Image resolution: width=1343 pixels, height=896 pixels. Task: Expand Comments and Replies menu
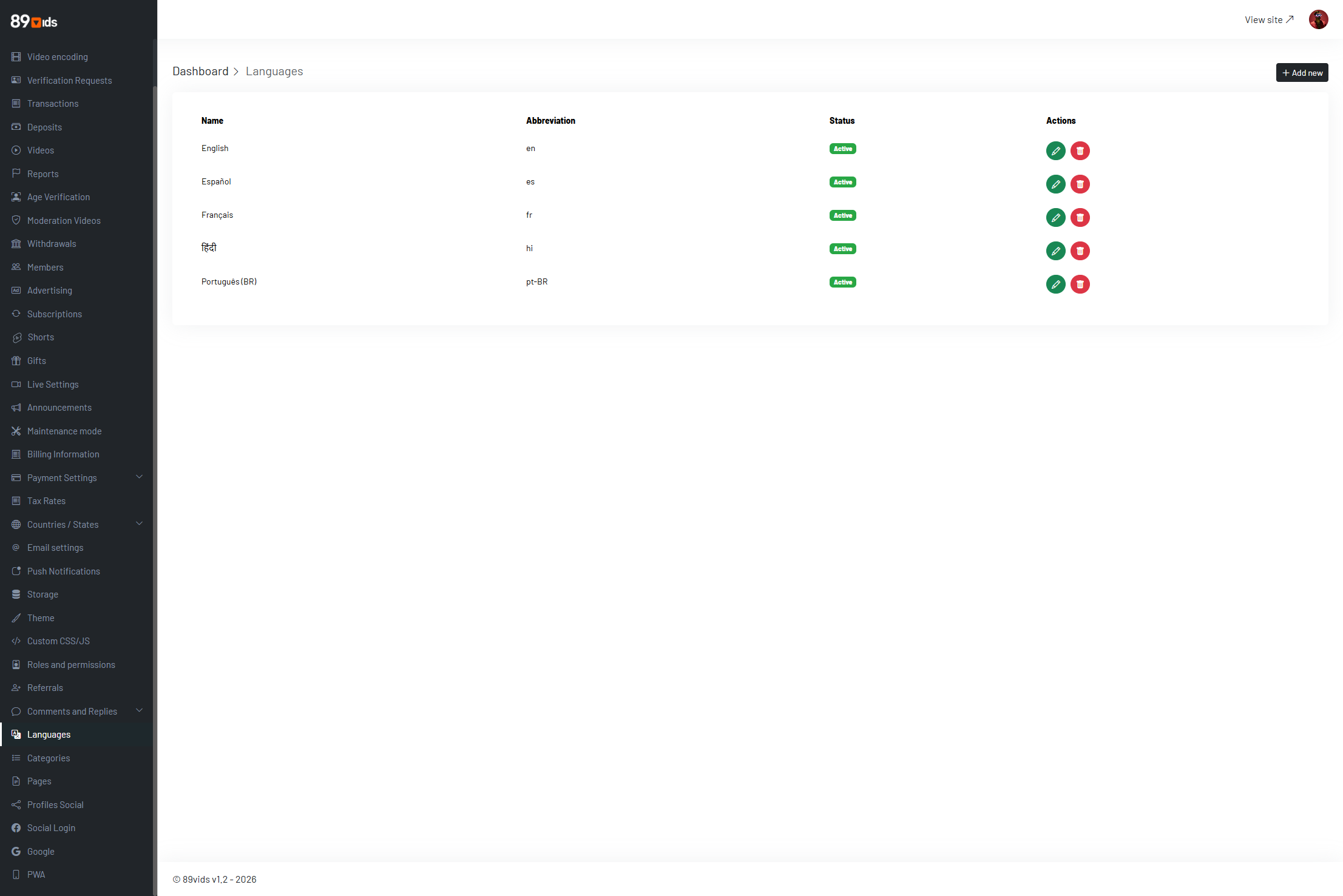coord(139,711)
